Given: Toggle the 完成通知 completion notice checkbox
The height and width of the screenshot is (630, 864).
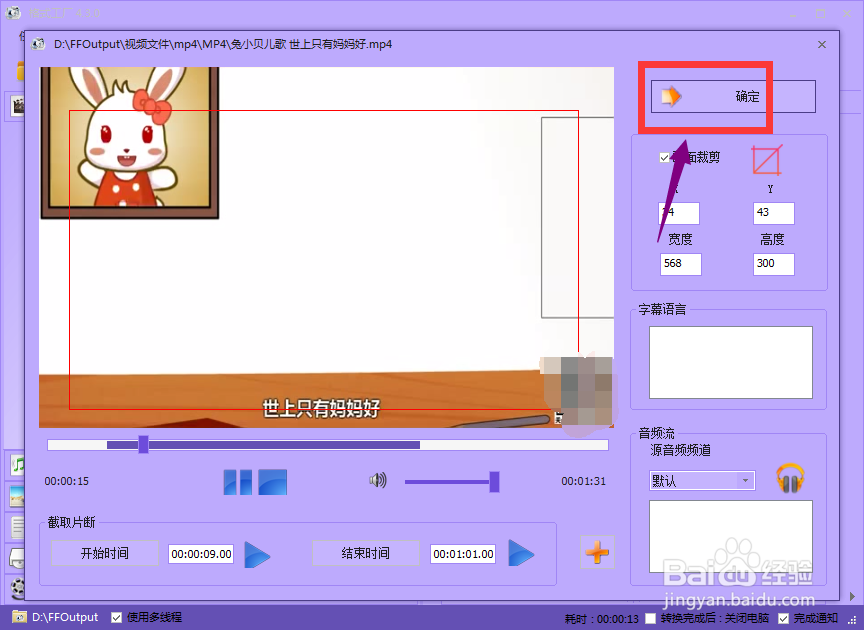Looking at the screenshot, I should coord(783,618).
